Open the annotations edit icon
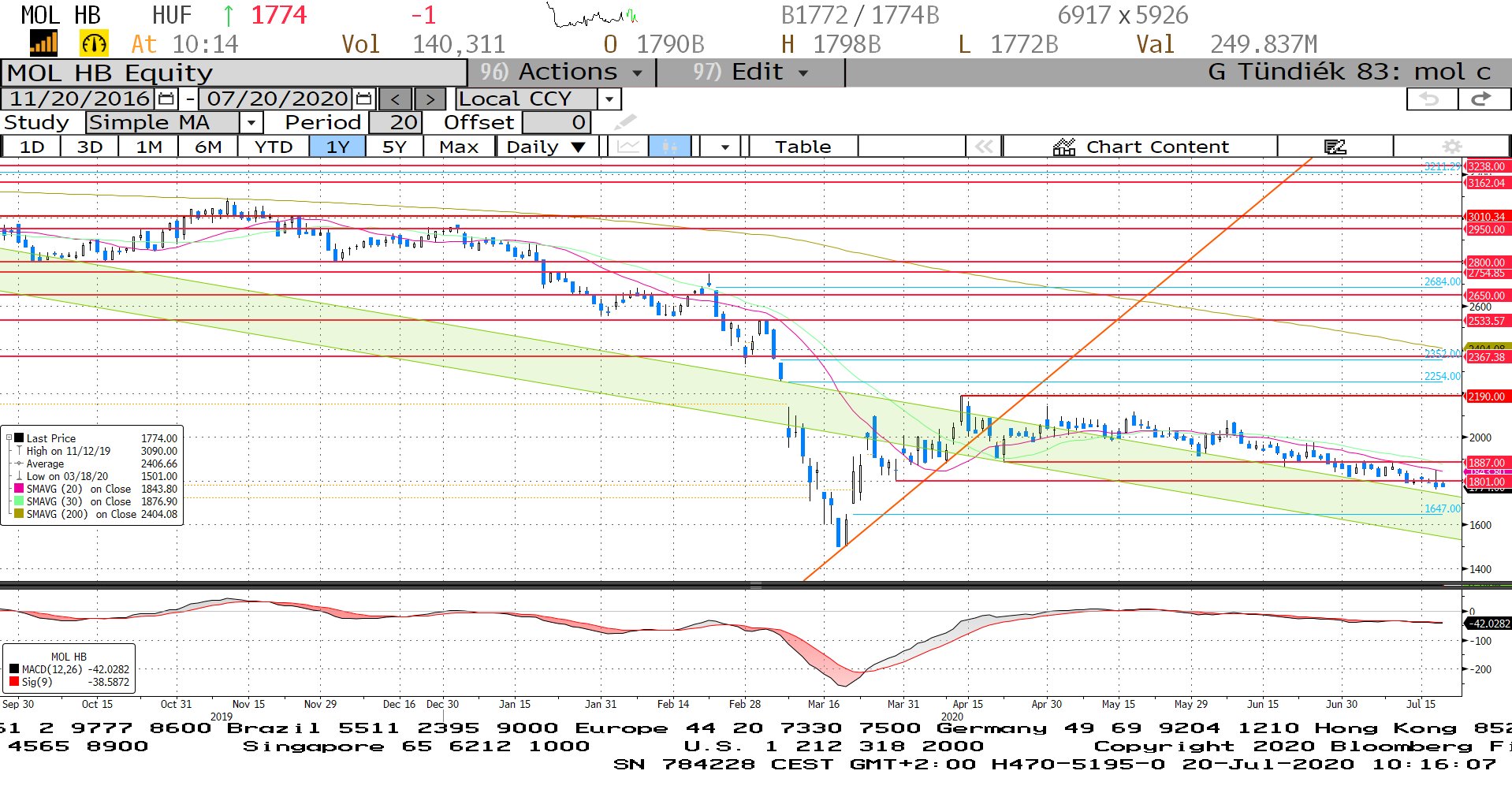The height and width of the screenshot is (808, 1512). click(x=1335, y=147)
